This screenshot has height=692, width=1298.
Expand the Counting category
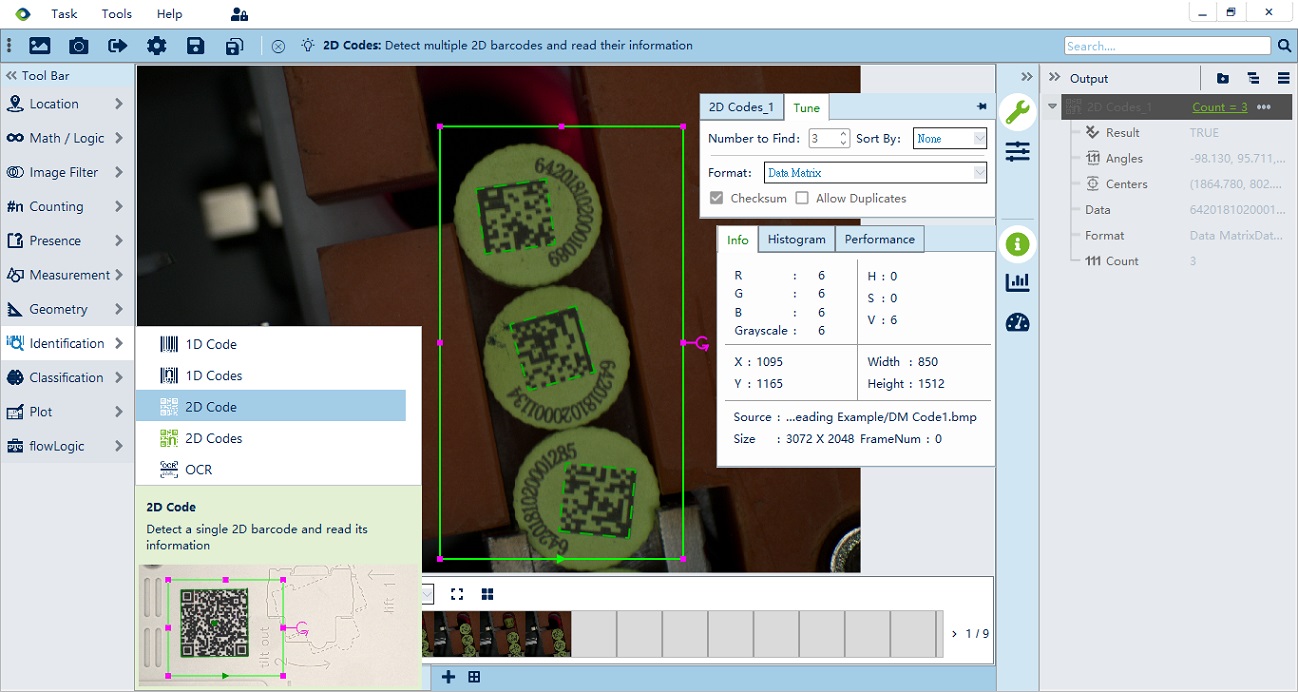pos(67,206)
